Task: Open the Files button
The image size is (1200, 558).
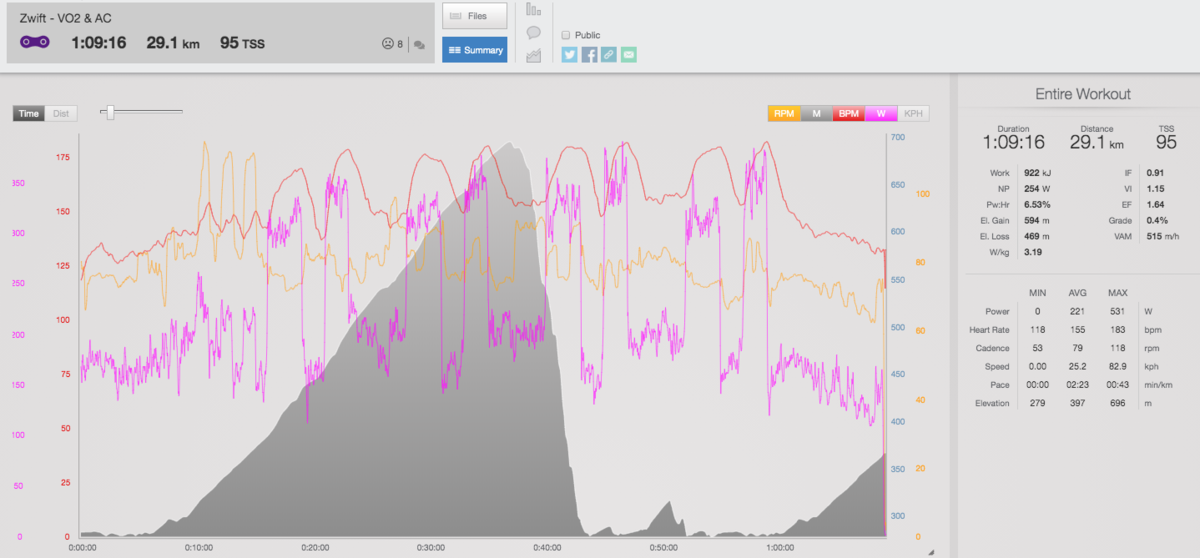Action: click(x=475, y=16)
